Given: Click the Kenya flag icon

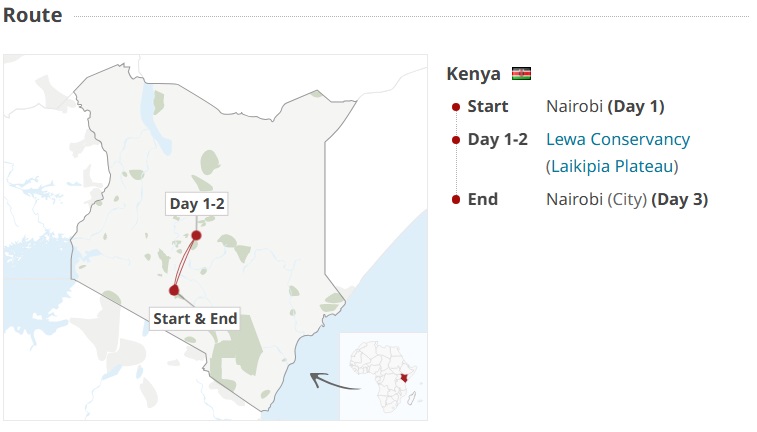Looking at the screenshot, I should (521, 74).
